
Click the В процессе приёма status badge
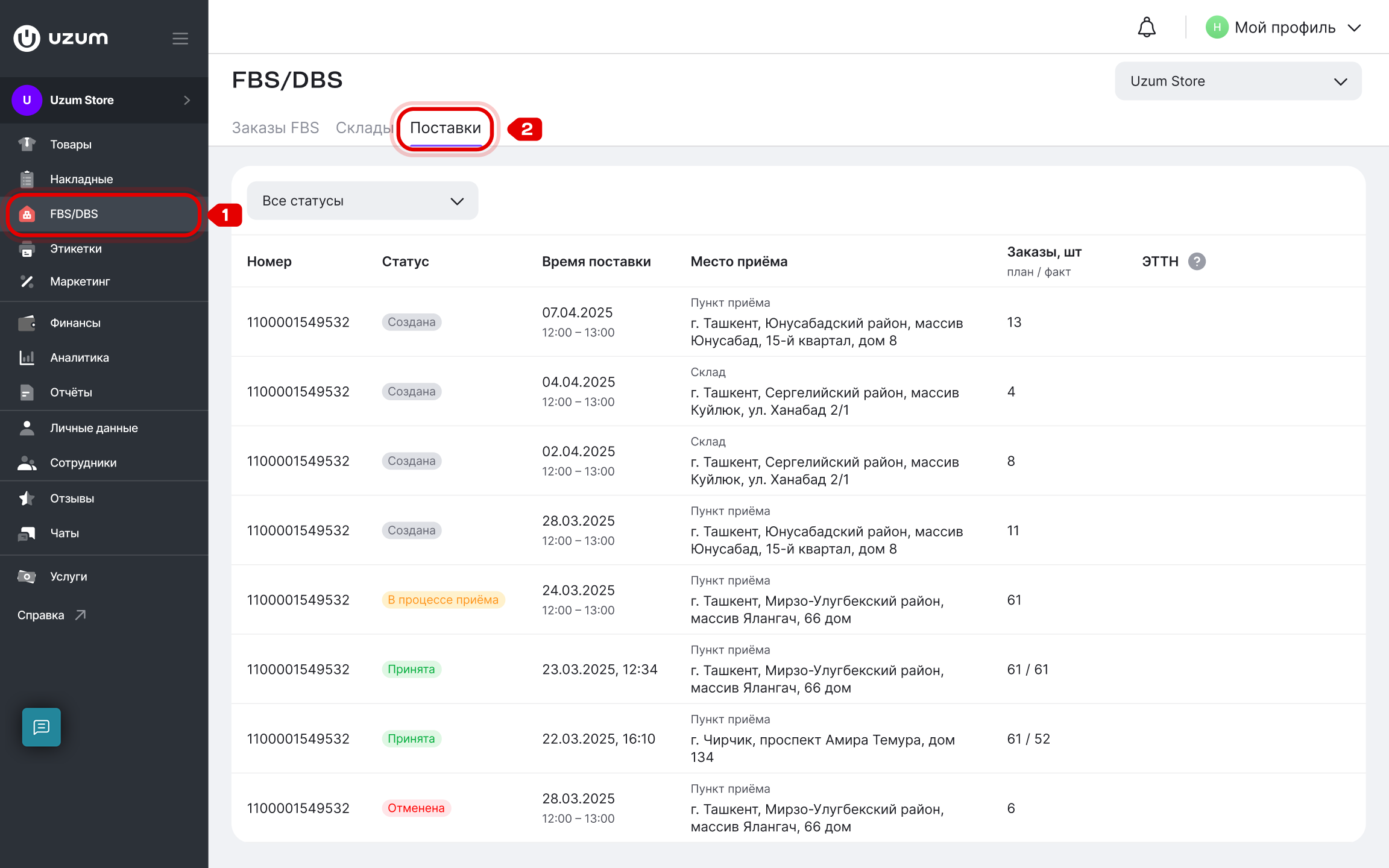[443, 600]
